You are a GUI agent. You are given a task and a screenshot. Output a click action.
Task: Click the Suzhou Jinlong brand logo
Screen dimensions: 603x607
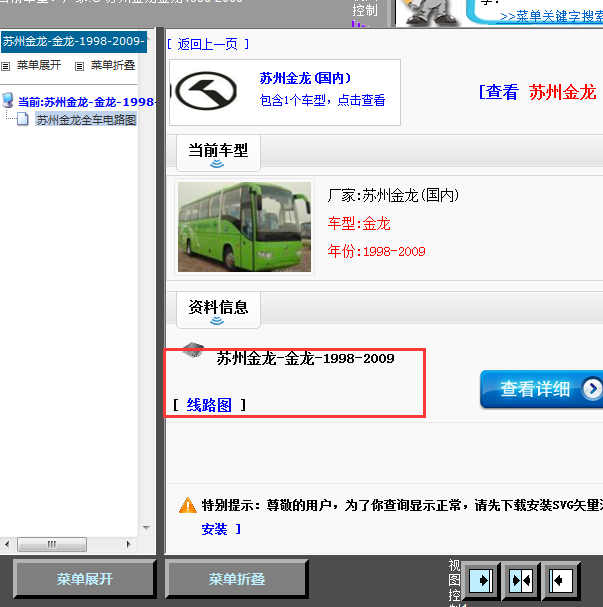pos(205,91)
